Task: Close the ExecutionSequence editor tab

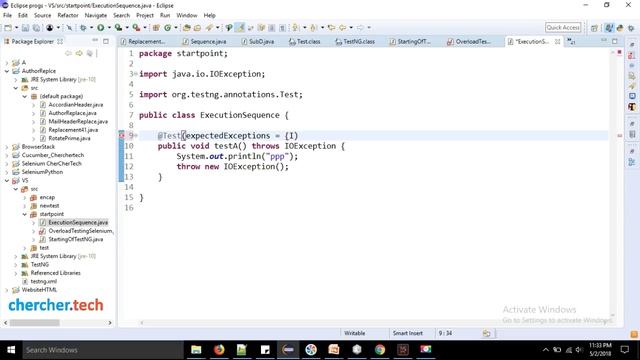Action: (x=557, y=42)
